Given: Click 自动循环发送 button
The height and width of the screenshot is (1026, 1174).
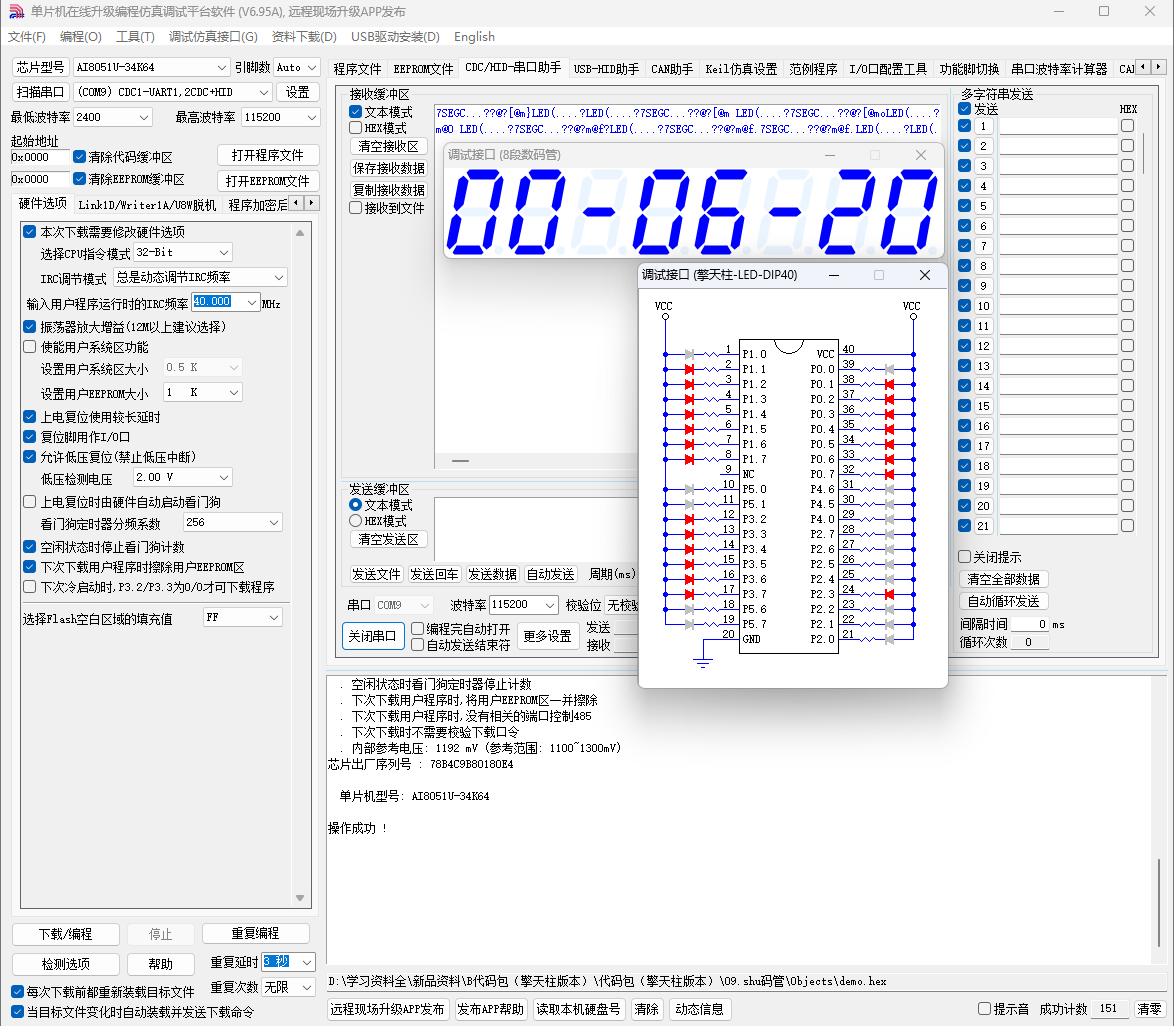Looking at the screenshot, I should [x=1003, y=601].
